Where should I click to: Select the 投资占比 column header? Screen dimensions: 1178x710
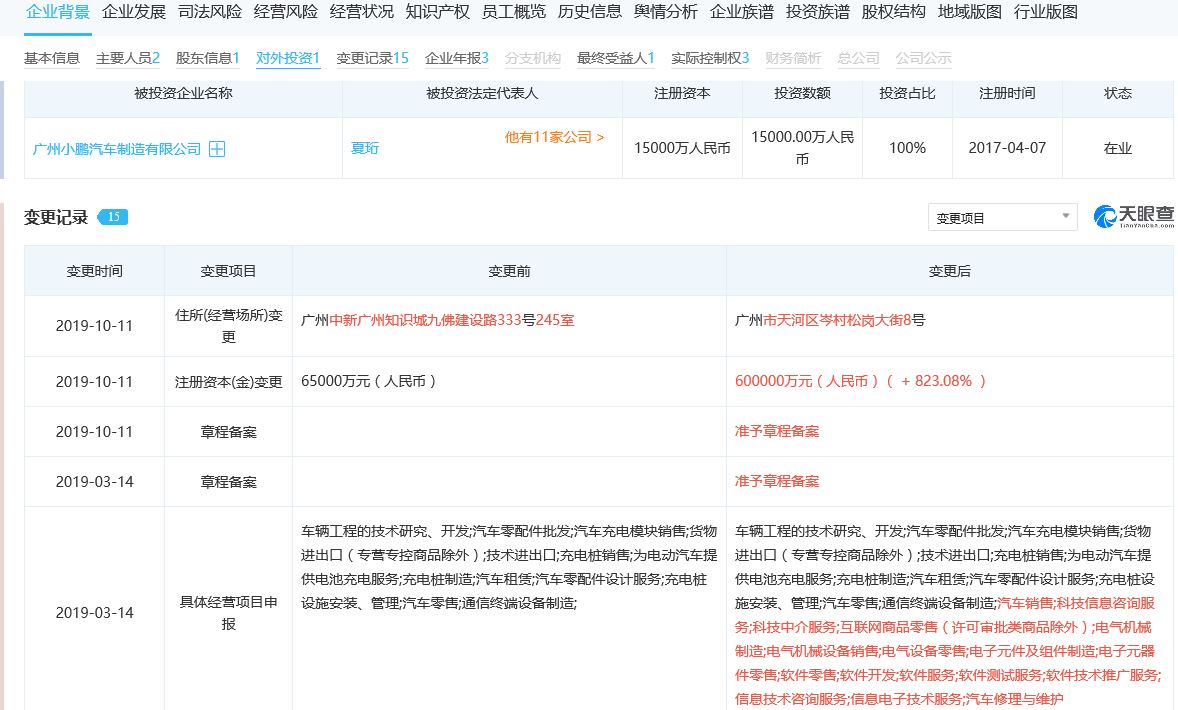[908, 93]
